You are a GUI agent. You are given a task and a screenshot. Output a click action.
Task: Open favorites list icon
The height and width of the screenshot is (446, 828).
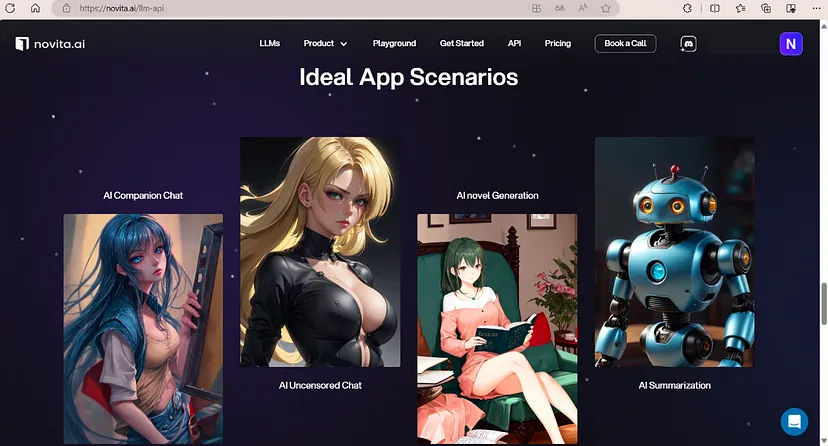click(x=740, y=8)
